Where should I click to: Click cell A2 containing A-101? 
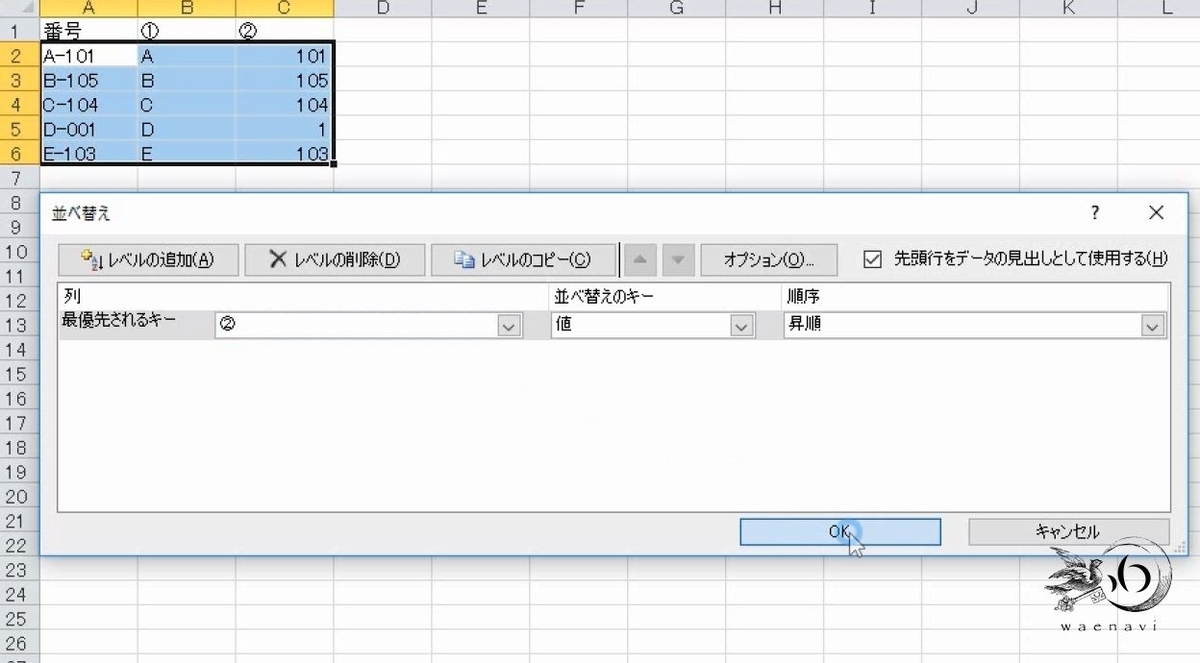pyautogui.click(x=88, y=56)
